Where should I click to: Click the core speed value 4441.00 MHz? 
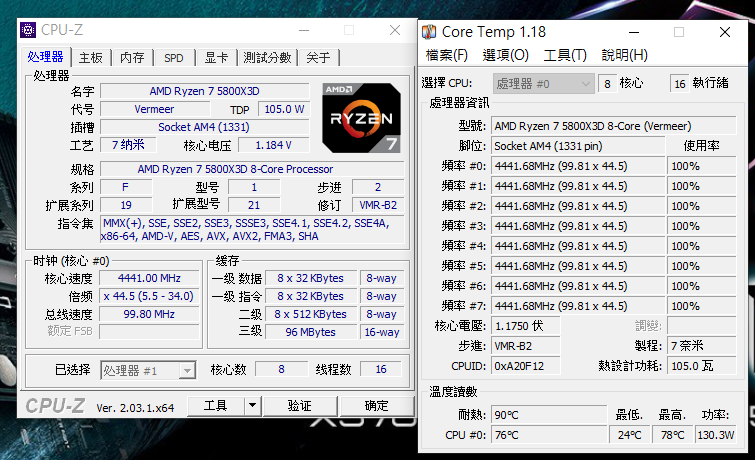pos(149,278)
